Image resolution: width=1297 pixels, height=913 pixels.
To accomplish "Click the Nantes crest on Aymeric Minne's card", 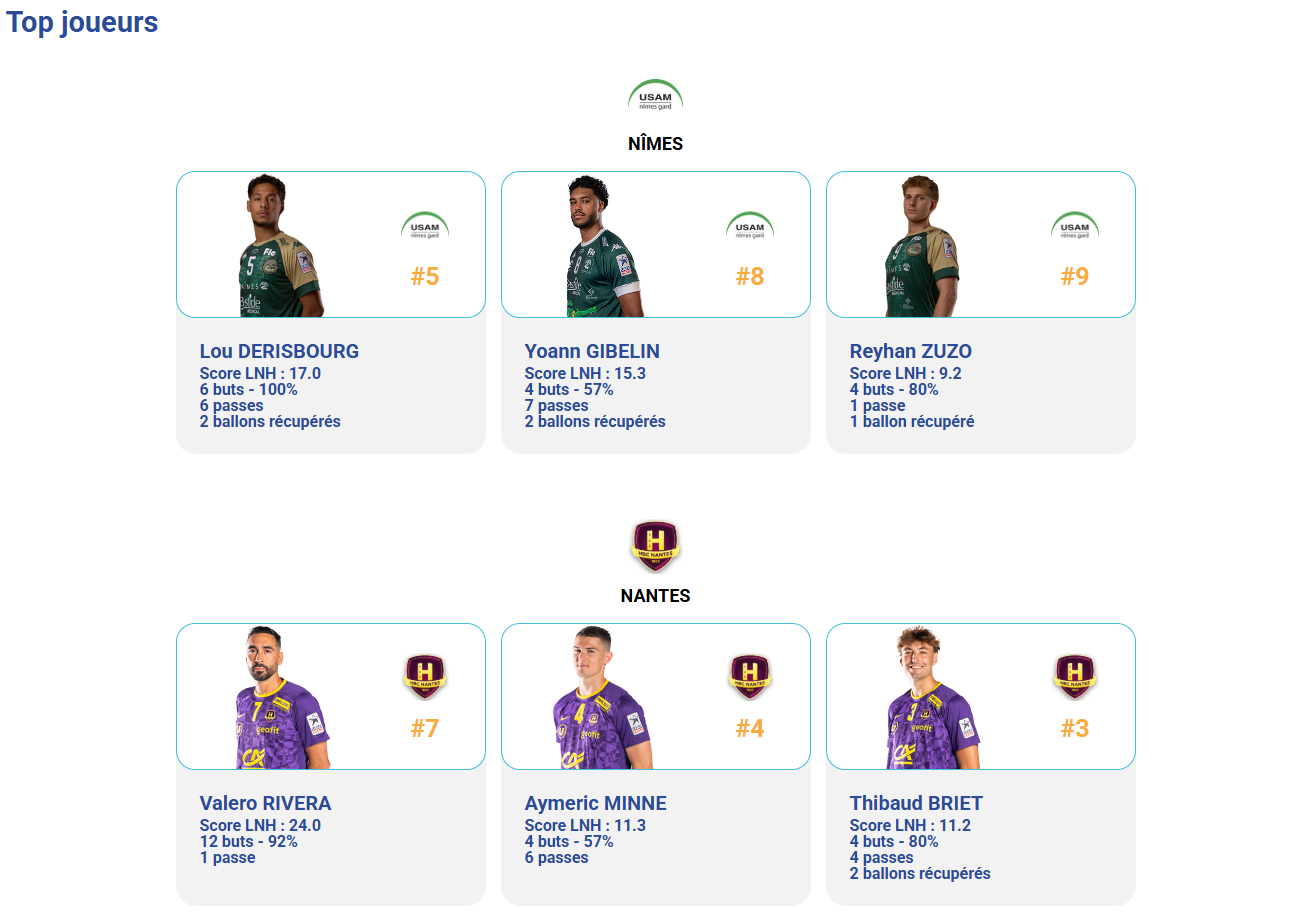I will tap(750, 676).
